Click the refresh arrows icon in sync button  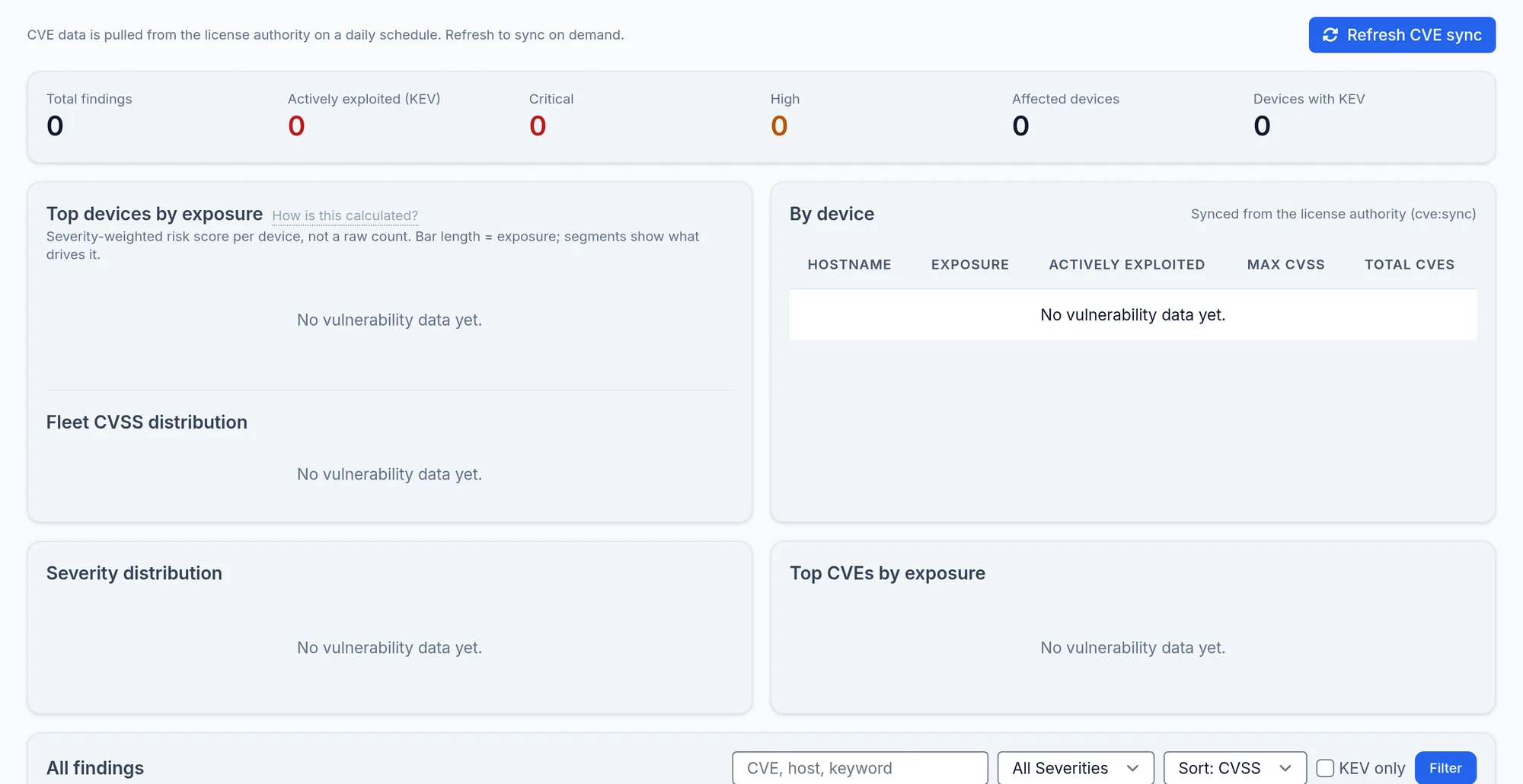click(1330, 35)
